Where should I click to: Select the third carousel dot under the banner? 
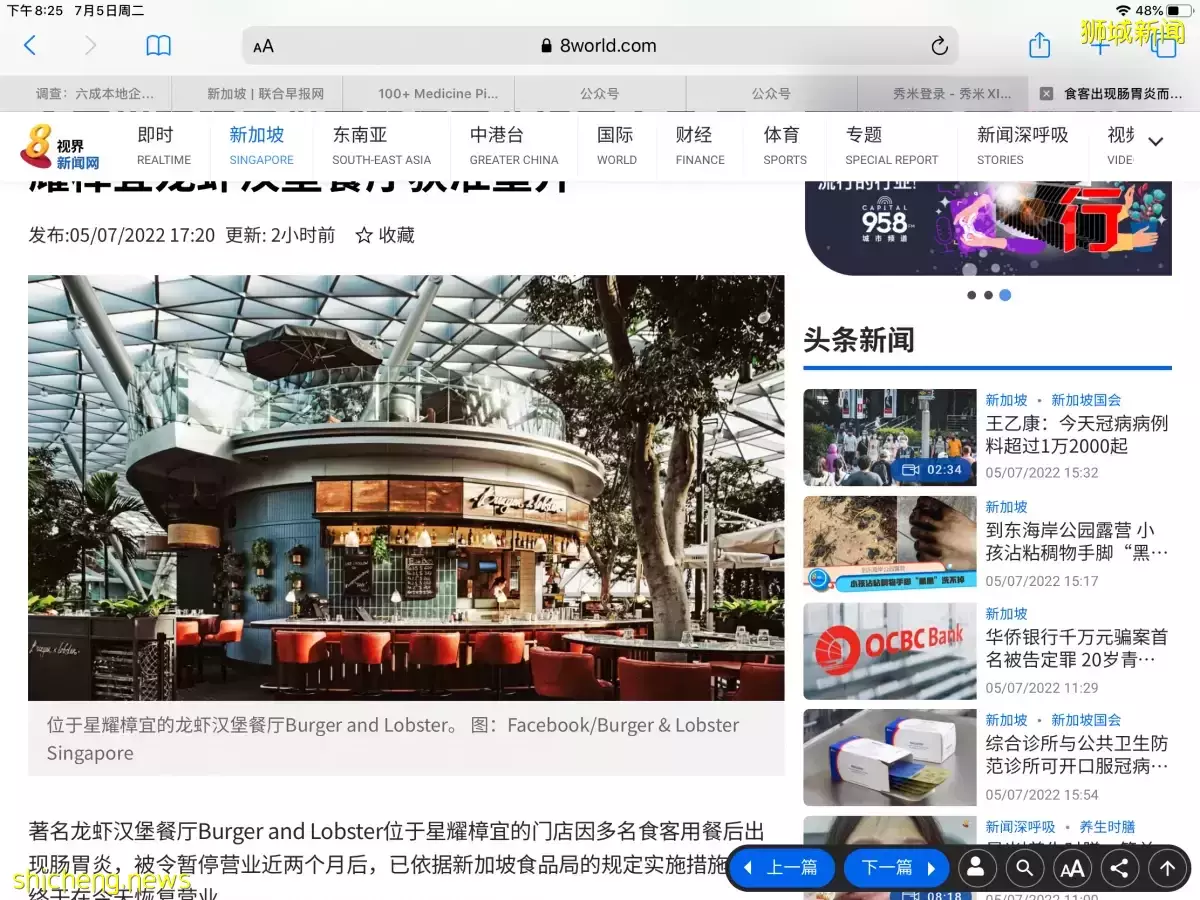1005,295
